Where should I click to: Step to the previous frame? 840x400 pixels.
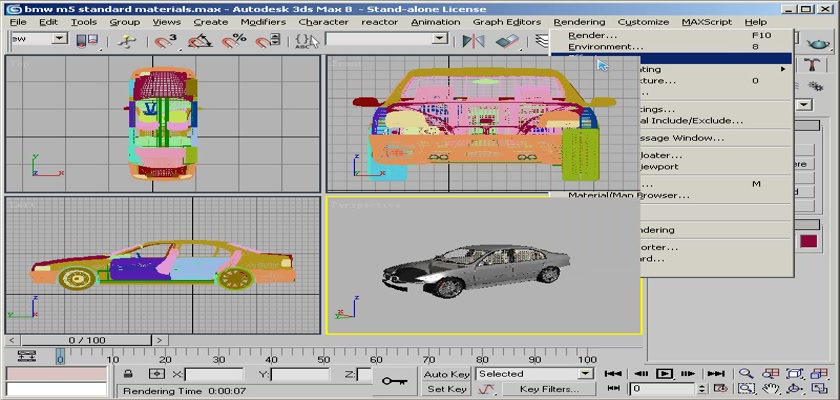(641, 374)
